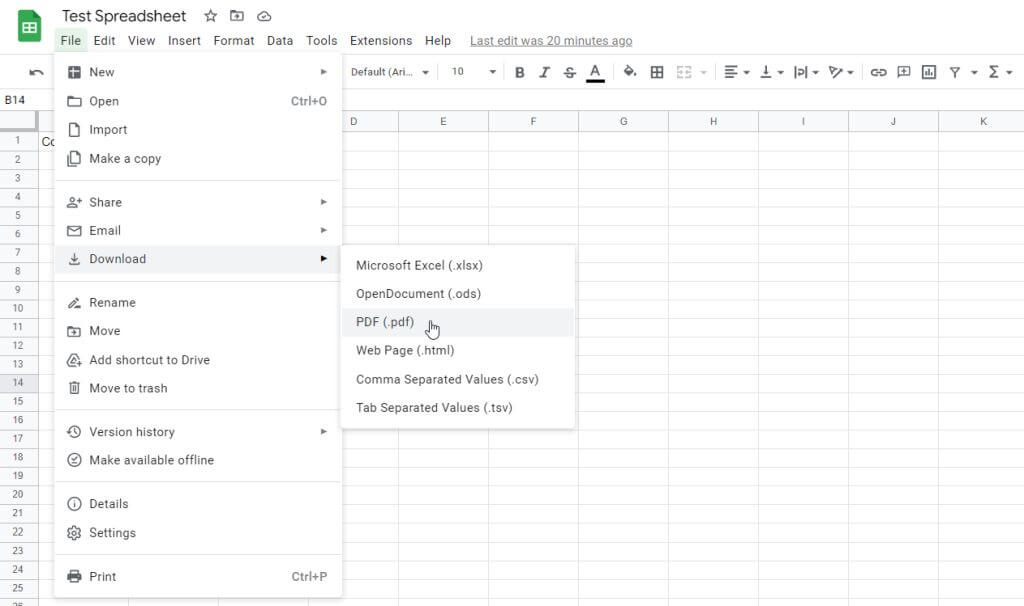Click the move to folder icon
1024x606 pixels.
point(237,16)
